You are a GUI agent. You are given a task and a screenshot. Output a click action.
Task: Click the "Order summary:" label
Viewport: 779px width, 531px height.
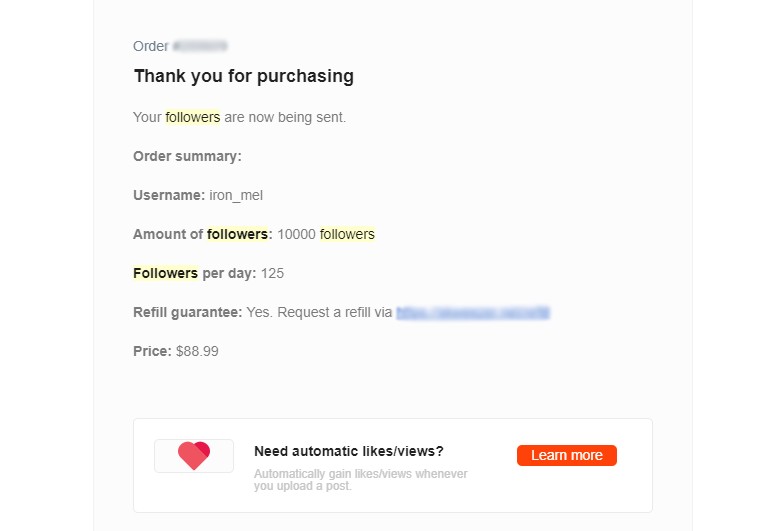point(187,156)
